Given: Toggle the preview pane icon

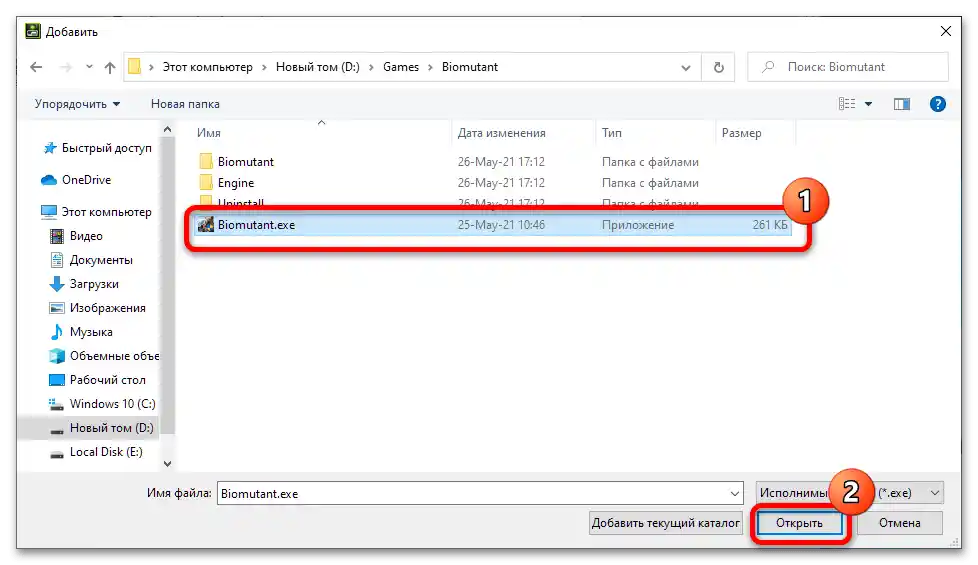Looking at the screenshot, I should coord(901,104).
